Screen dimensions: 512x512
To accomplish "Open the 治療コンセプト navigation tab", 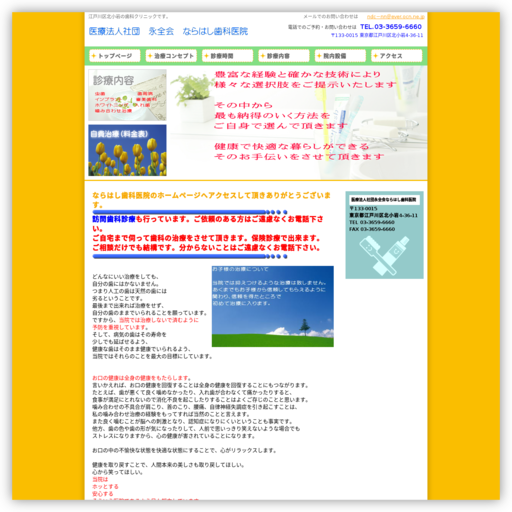I will (x=171, y=56).
